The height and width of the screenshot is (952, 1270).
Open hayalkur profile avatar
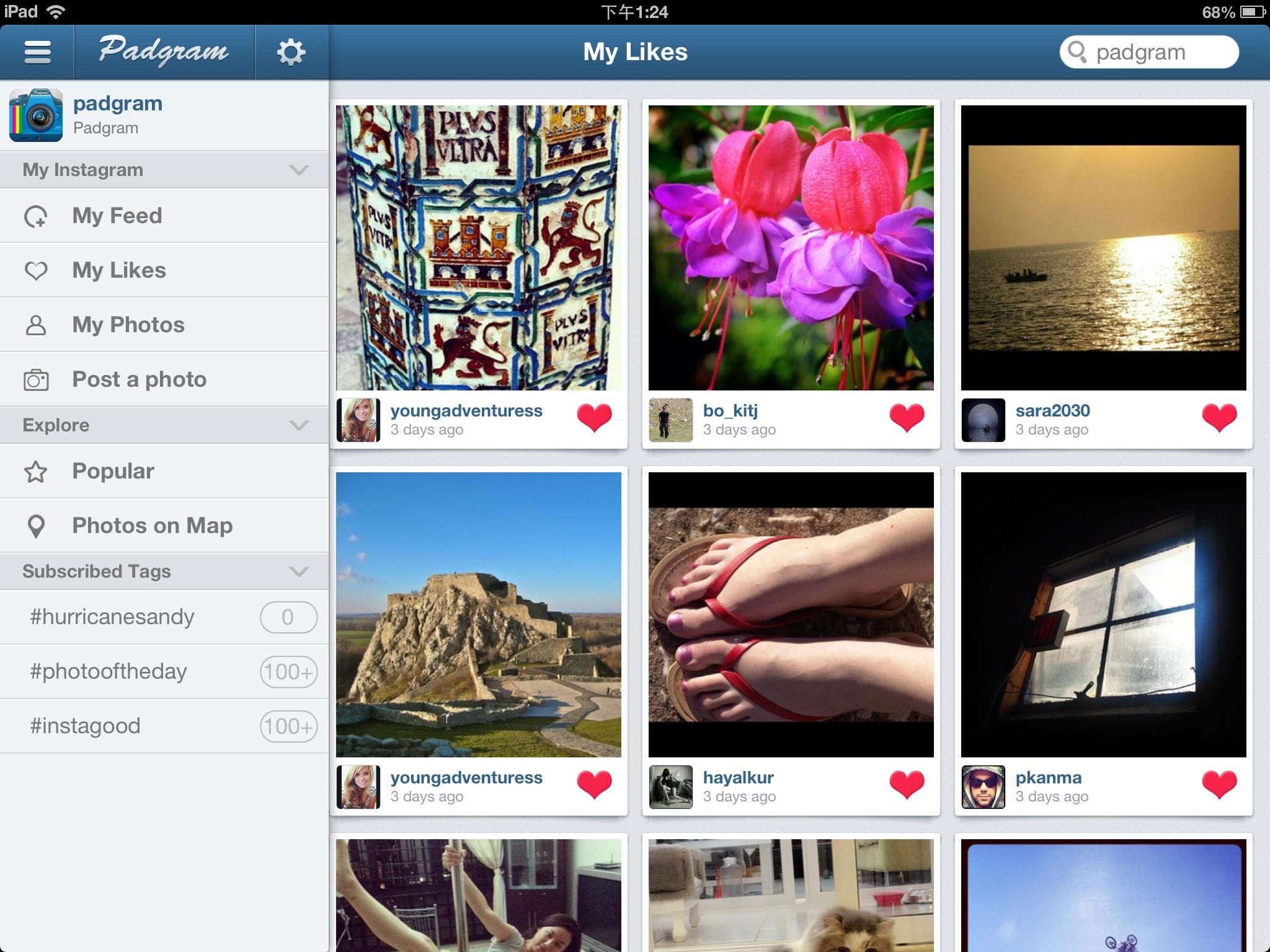pos(671,787)
